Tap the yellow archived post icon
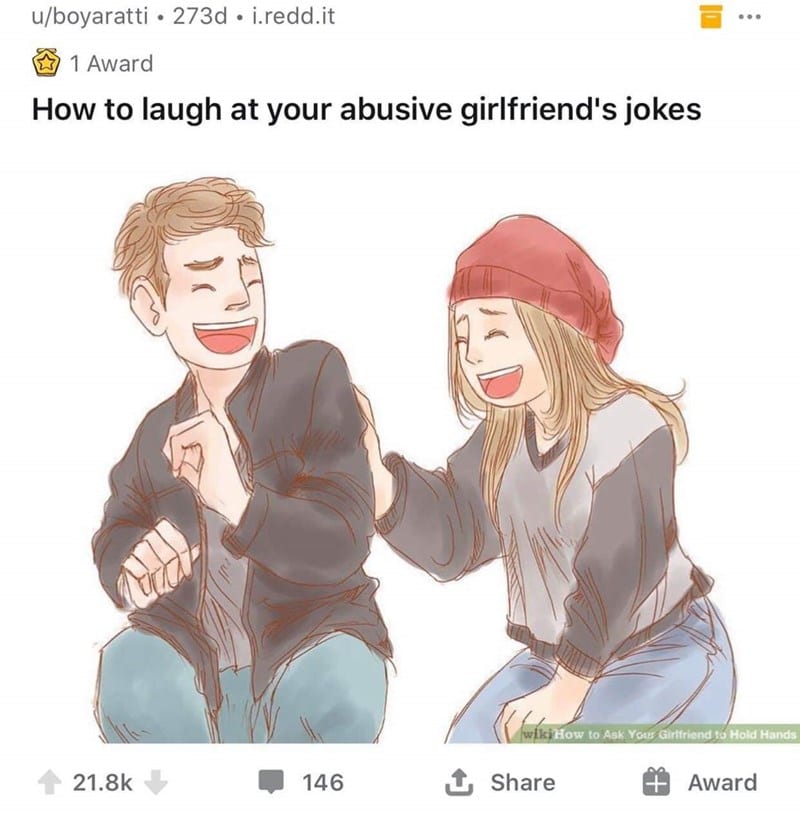This screenshot has width=800, height=815. (x=711, y=17)
